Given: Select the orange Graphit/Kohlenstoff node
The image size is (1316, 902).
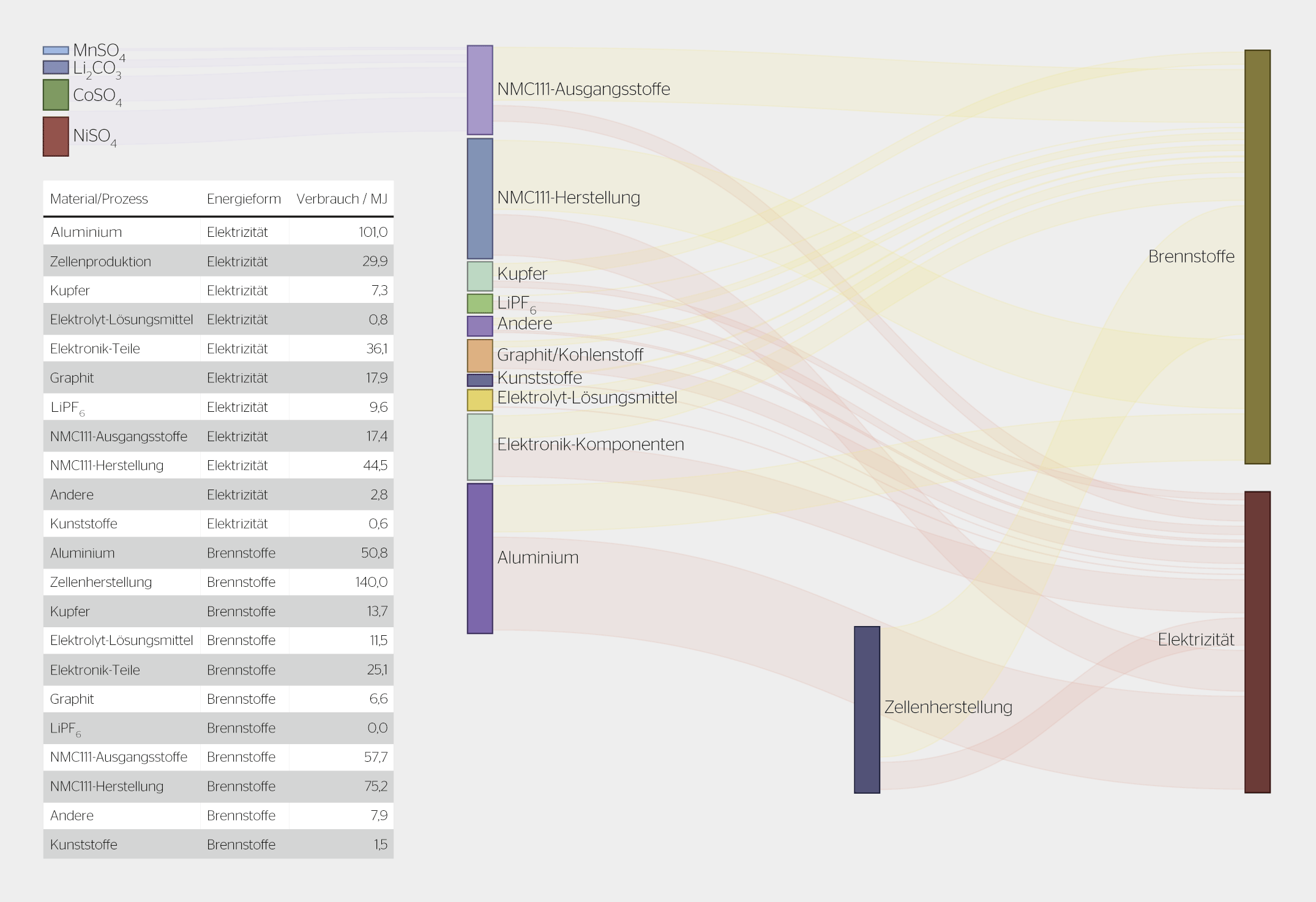Looking at the screenshot, I should [x=480, y=356].
